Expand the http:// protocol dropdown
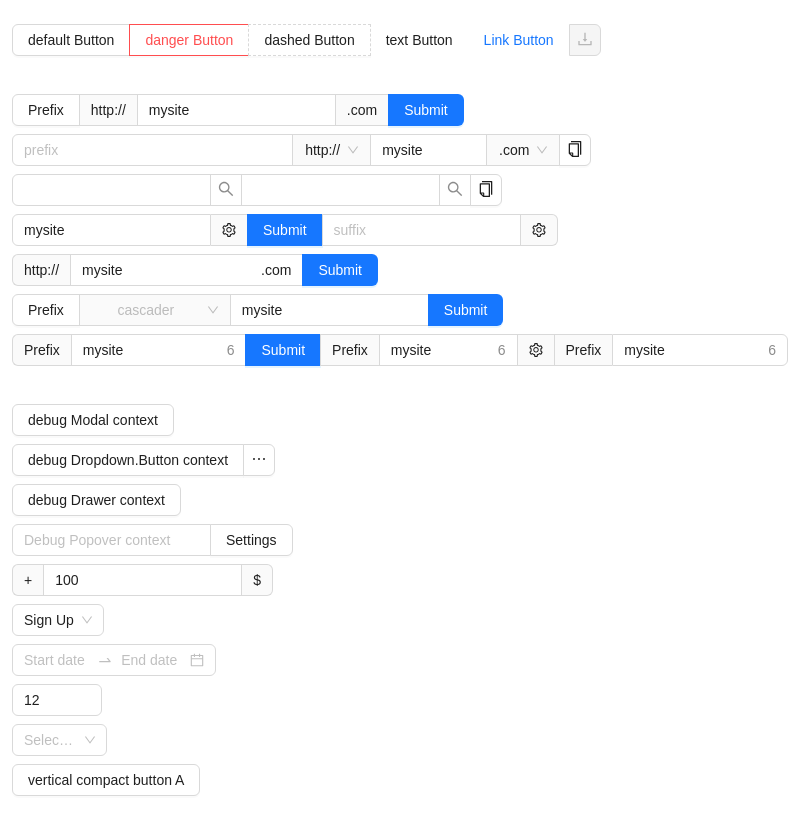 point(332,150)
